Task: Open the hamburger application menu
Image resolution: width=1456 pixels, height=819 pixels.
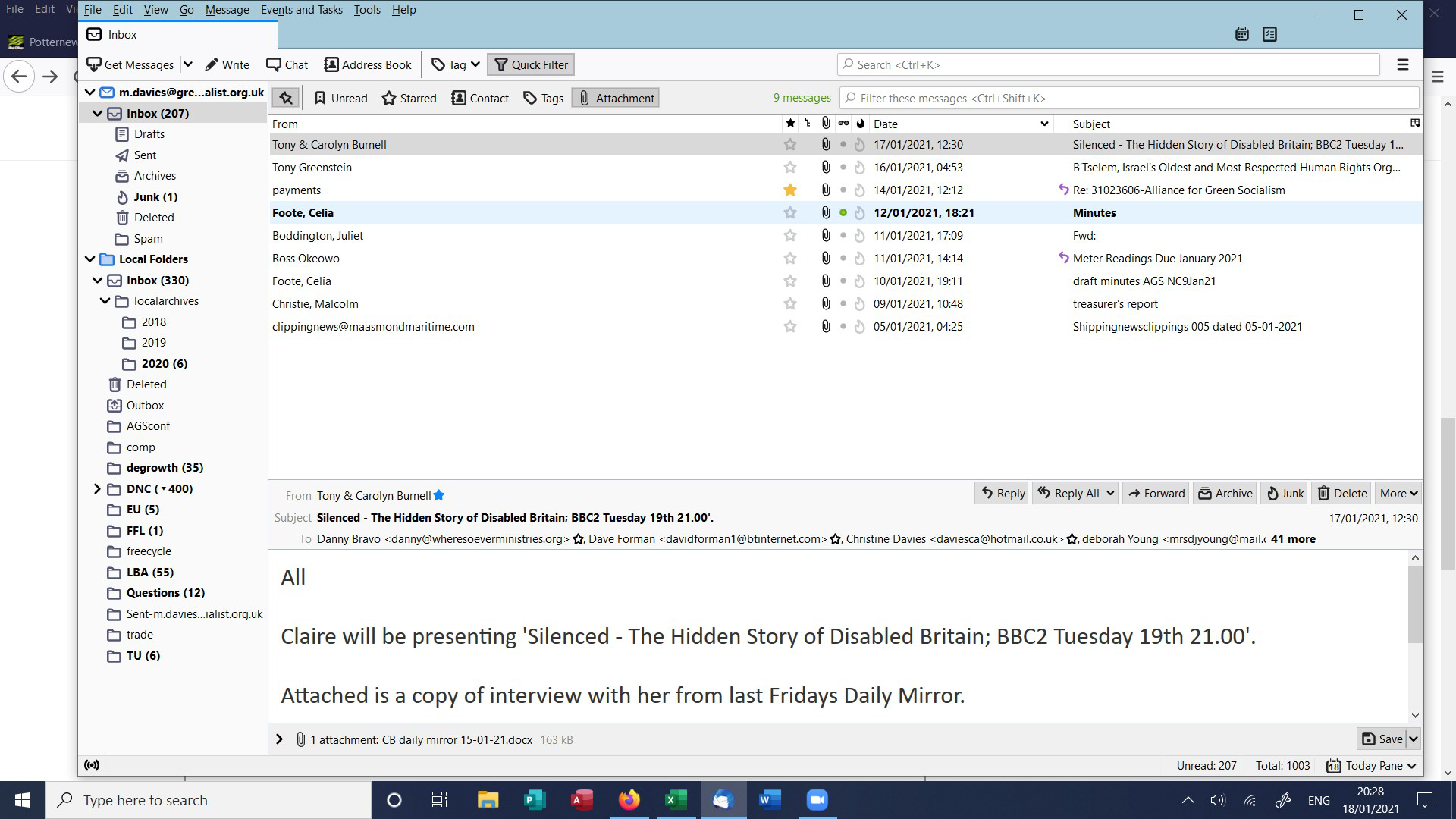Action: (1402, 64)
